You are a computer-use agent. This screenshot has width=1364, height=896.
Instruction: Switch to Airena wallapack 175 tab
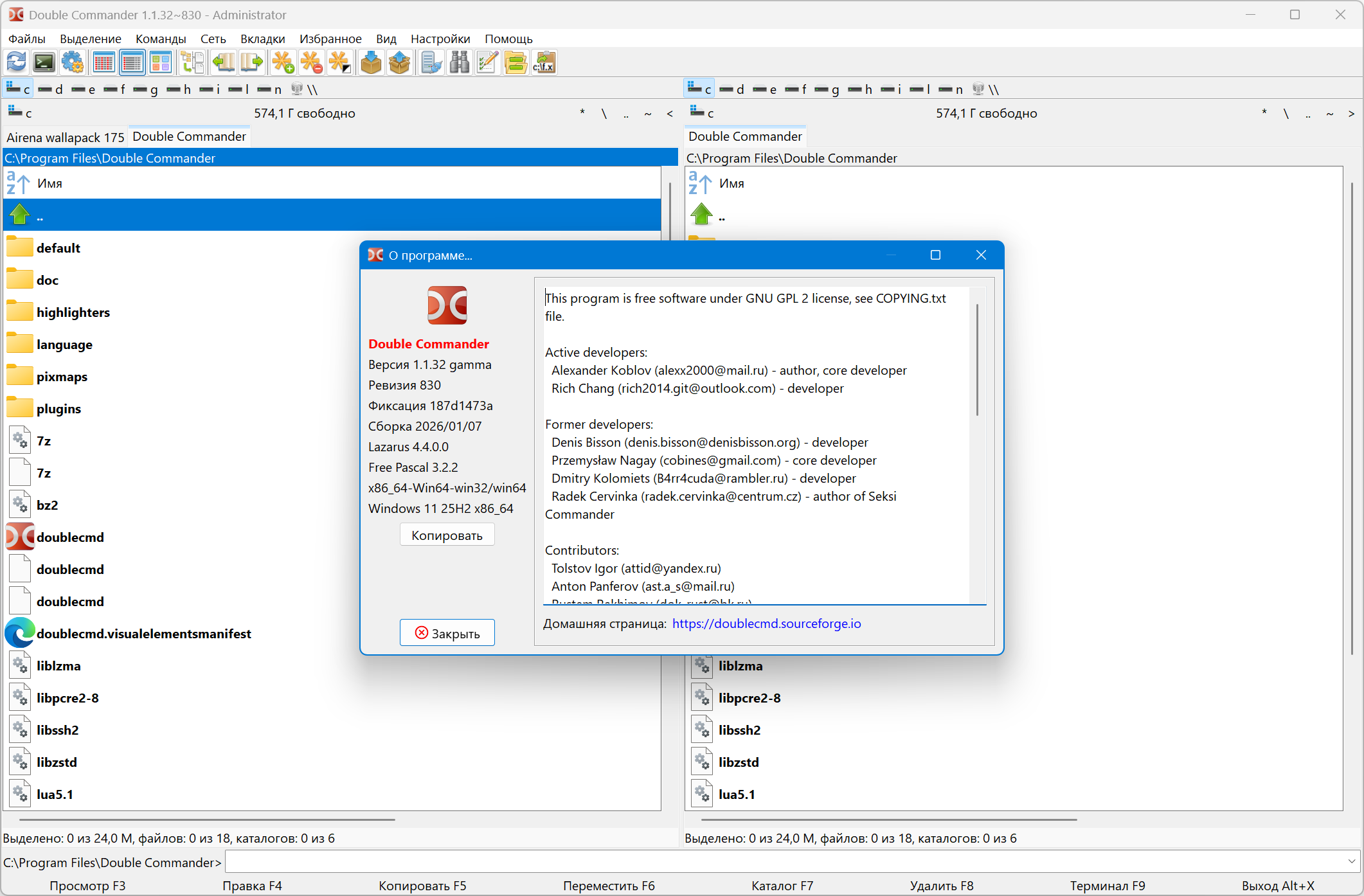click(65, 137)
